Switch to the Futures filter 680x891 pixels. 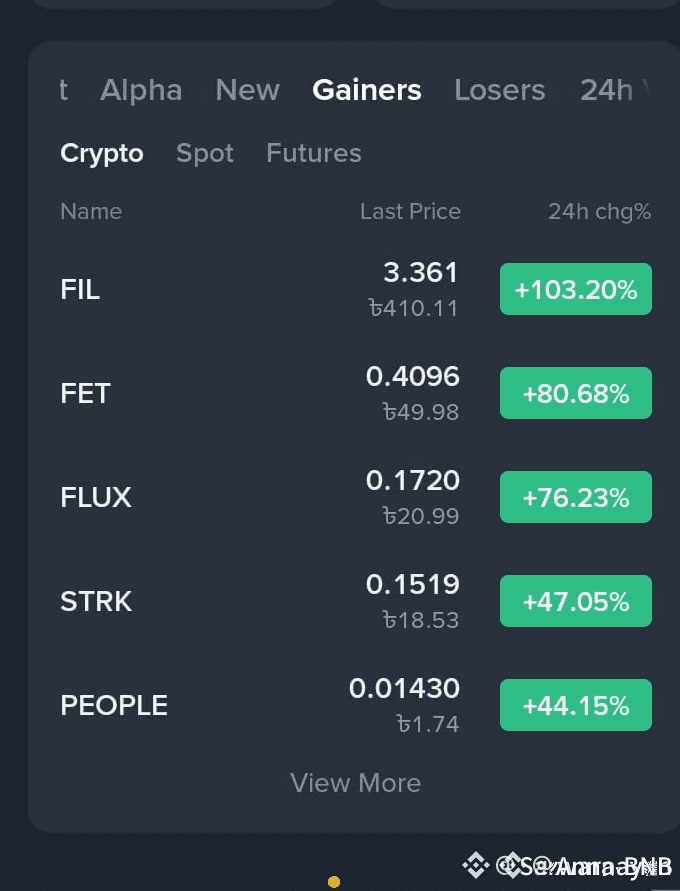[314, 153]
